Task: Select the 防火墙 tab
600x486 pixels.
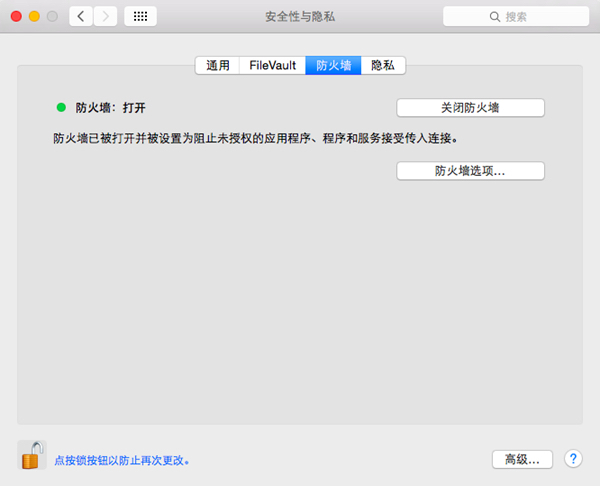Action: (333, 65)
